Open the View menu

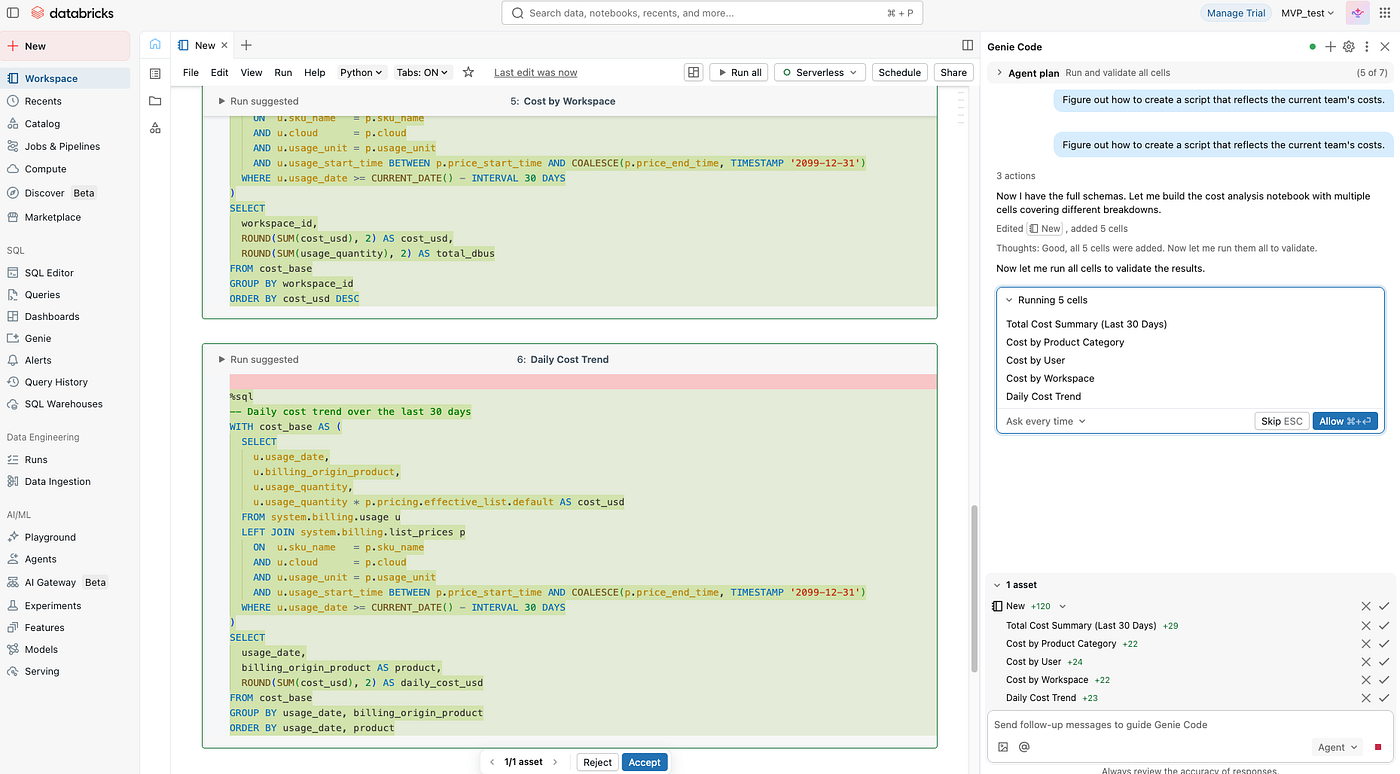251,72
